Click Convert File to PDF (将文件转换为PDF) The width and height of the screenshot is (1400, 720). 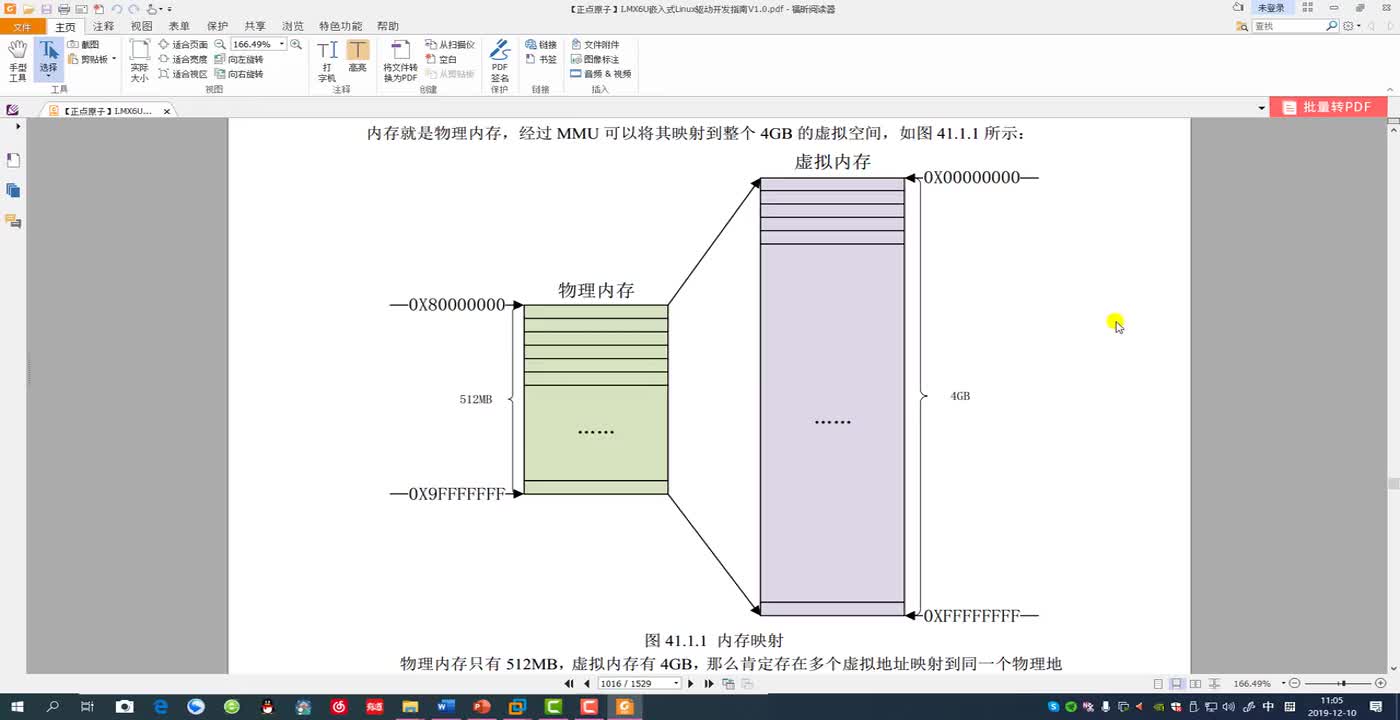point(401,61)
